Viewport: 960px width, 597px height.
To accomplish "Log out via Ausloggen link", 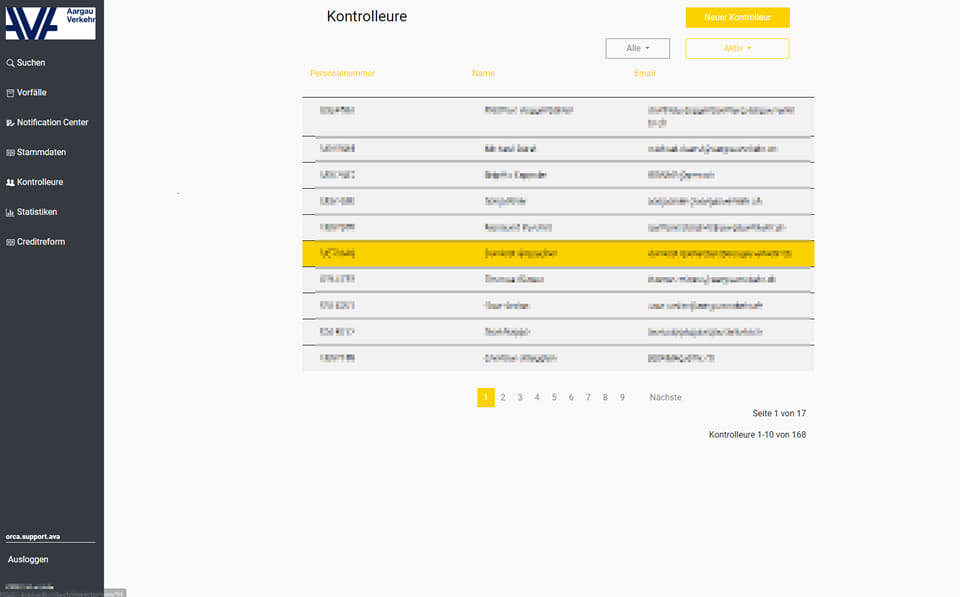I will pos(28,559).
